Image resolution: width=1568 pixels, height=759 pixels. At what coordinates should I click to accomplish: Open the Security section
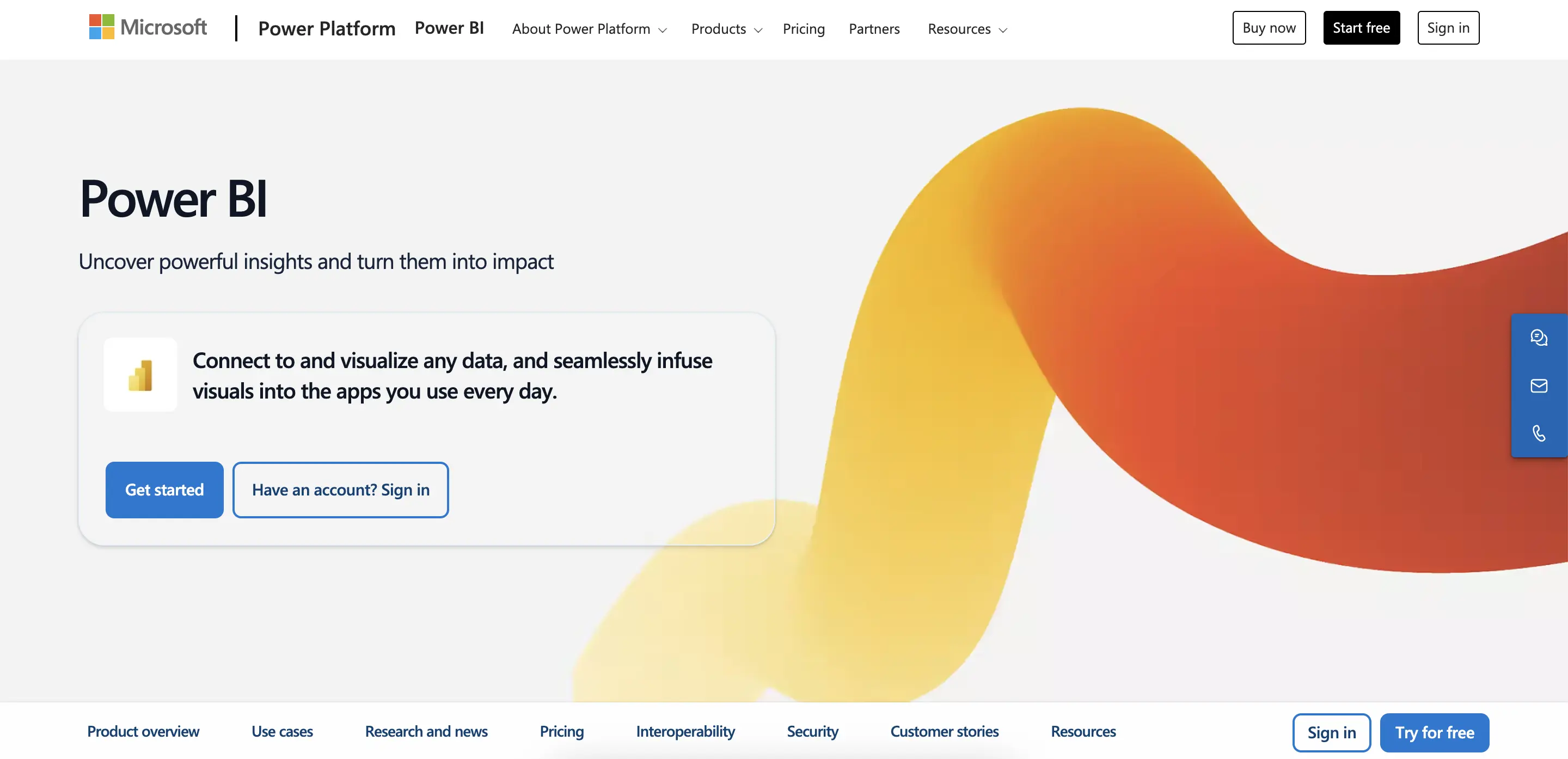[813, 732]
